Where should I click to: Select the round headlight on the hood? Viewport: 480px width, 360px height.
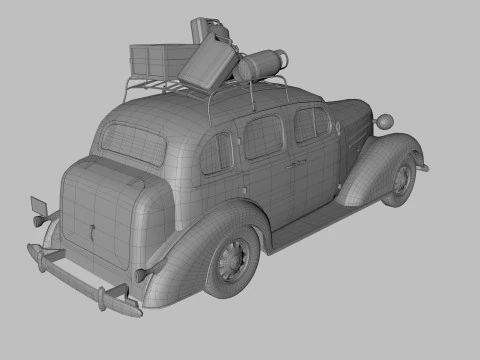[384, 121]
